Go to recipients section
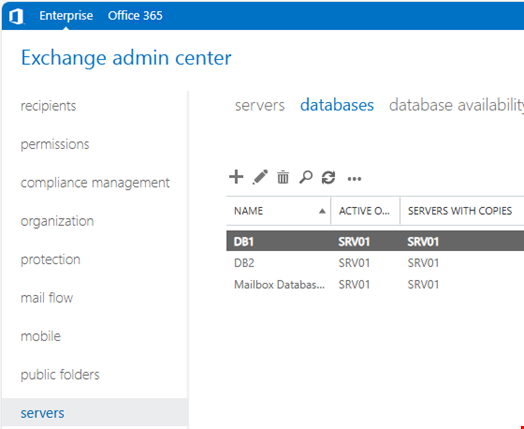The width and height of the screenshot is (524, 429). pyautogui.click(x=48, y=106)
